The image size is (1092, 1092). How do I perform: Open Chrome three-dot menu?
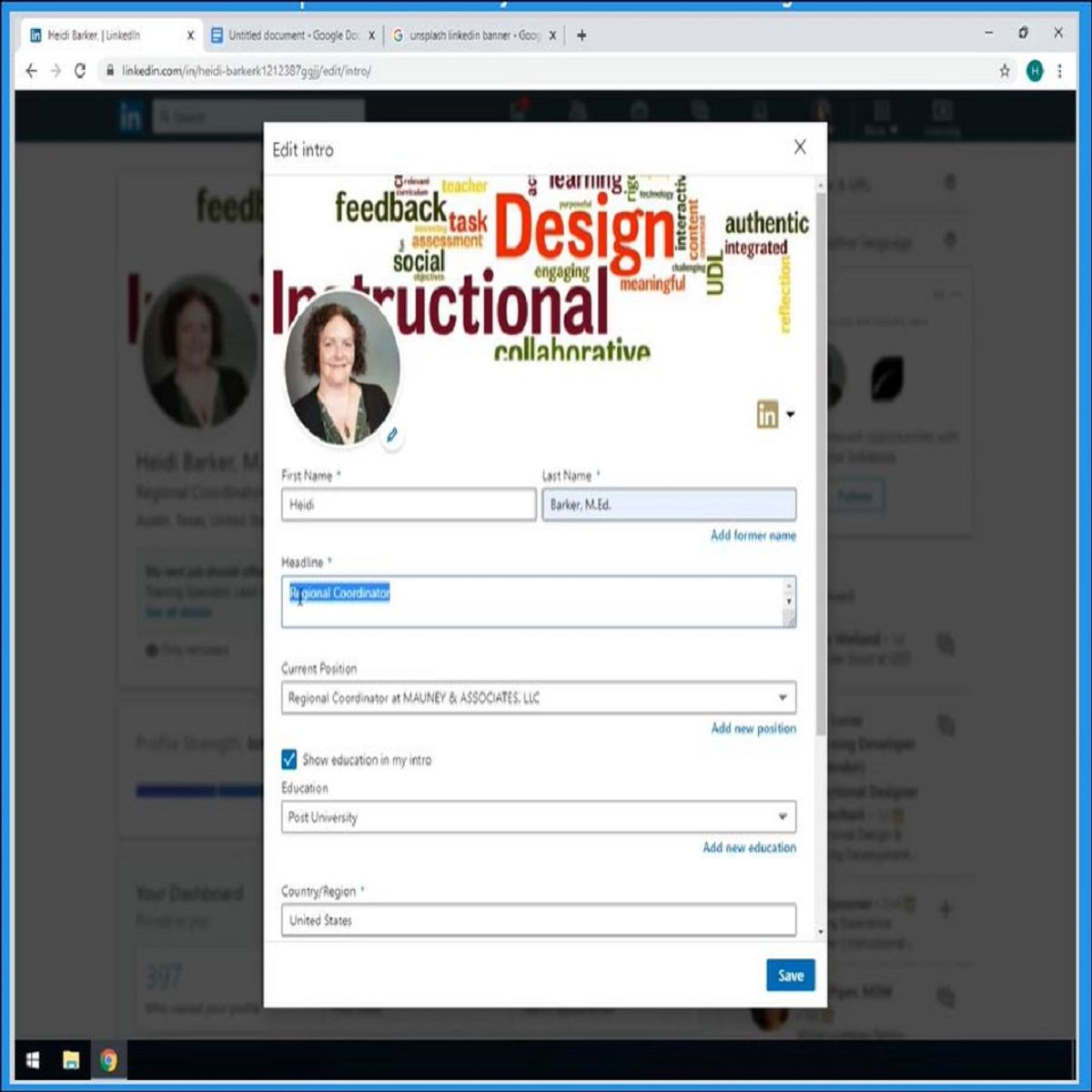point(1059,71)
